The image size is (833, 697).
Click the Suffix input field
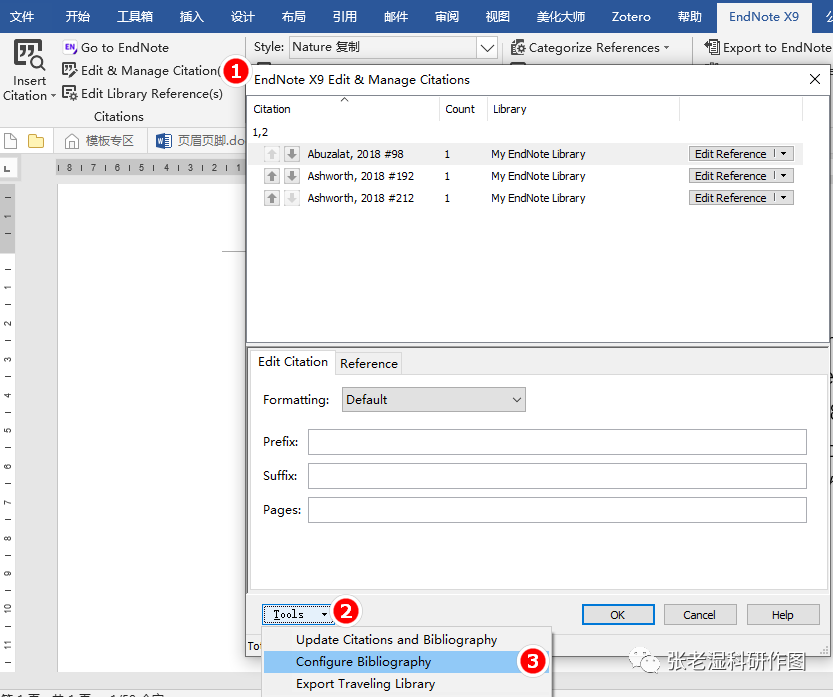(x=557, y=476)
